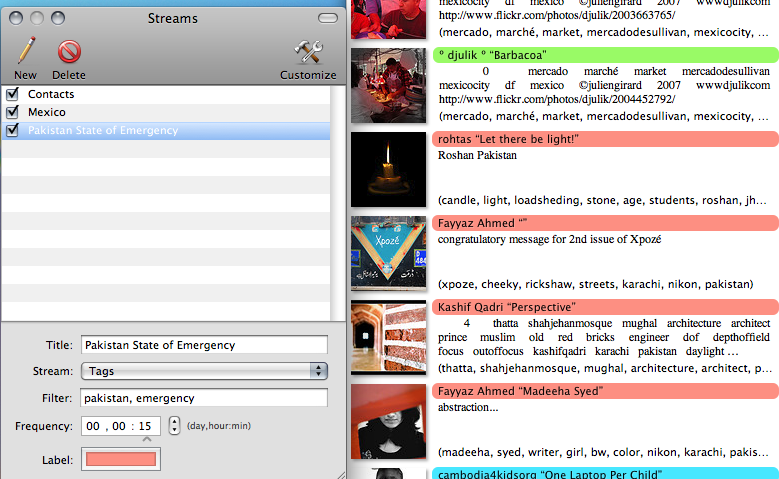Image resolution: width=779 pixels, height=479 pixels.
Task: Select the Contacts stream row
Action: 166,94
